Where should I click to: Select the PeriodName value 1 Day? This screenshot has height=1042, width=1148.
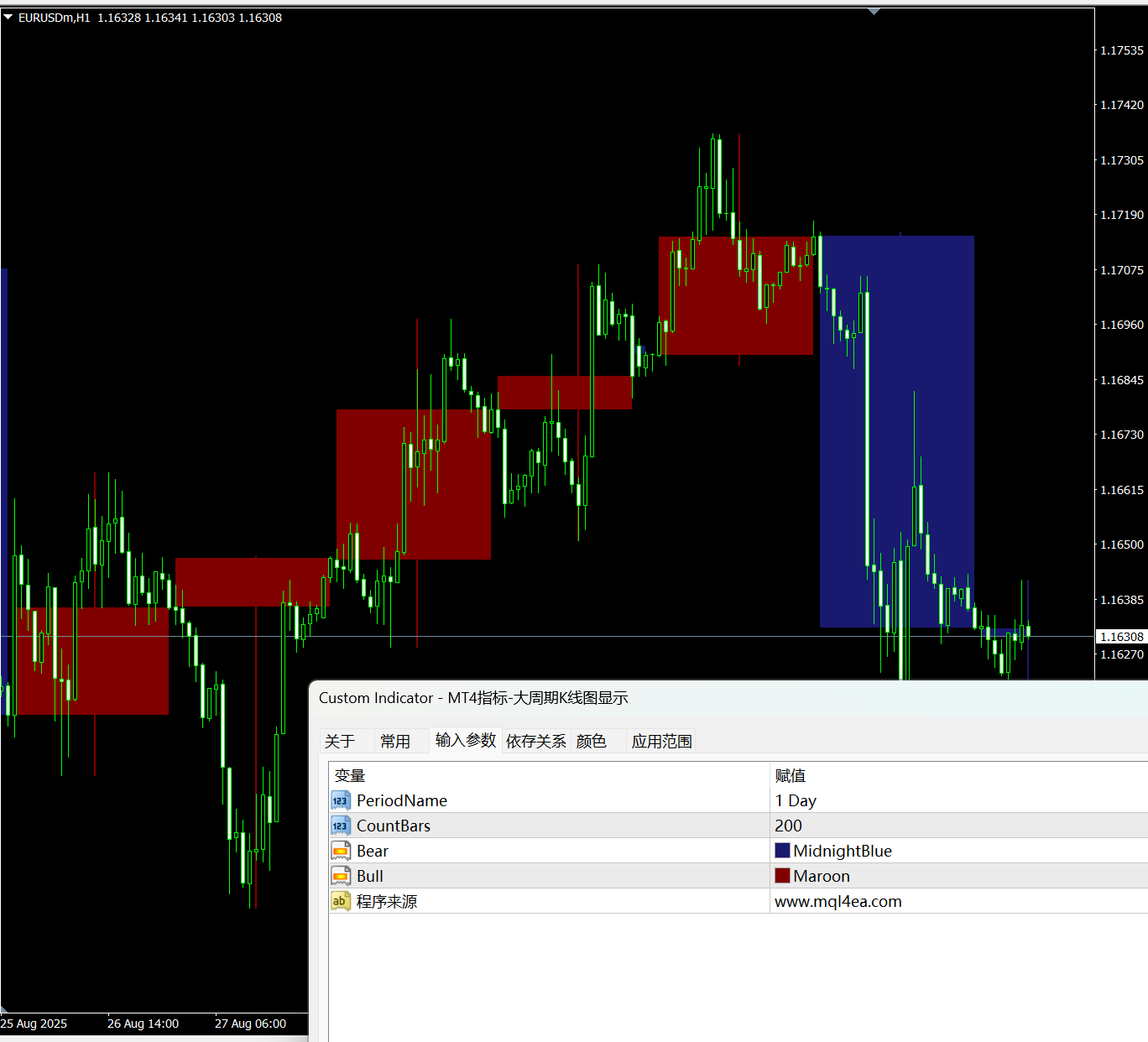[796, 800]
